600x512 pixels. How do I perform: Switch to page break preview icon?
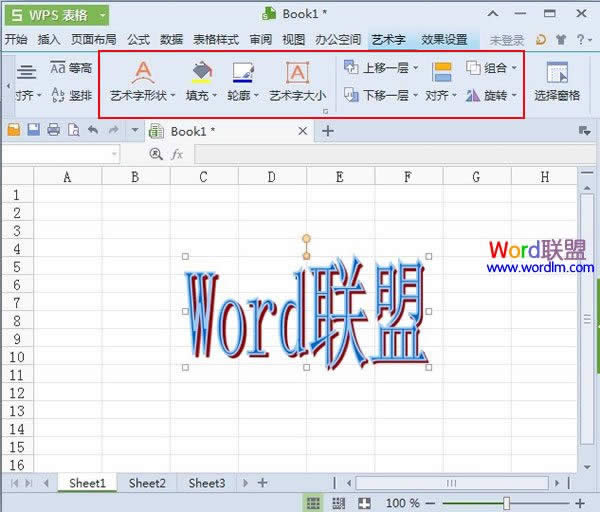(338, 503)
